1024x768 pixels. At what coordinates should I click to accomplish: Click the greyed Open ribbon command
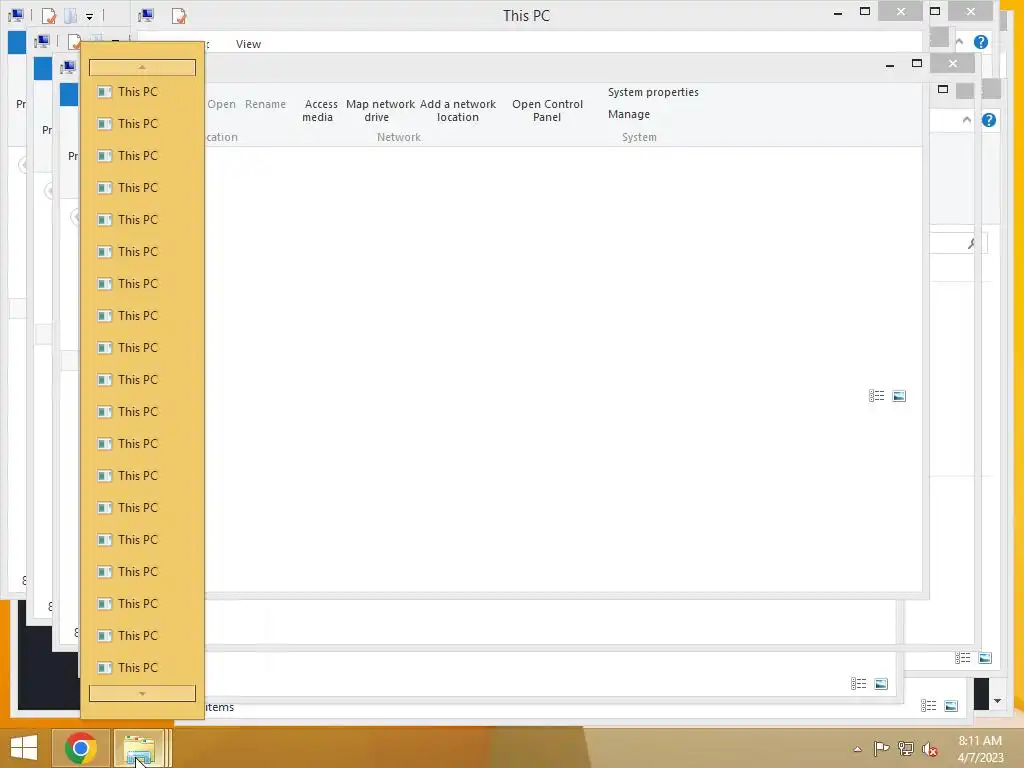pos(221,104)
